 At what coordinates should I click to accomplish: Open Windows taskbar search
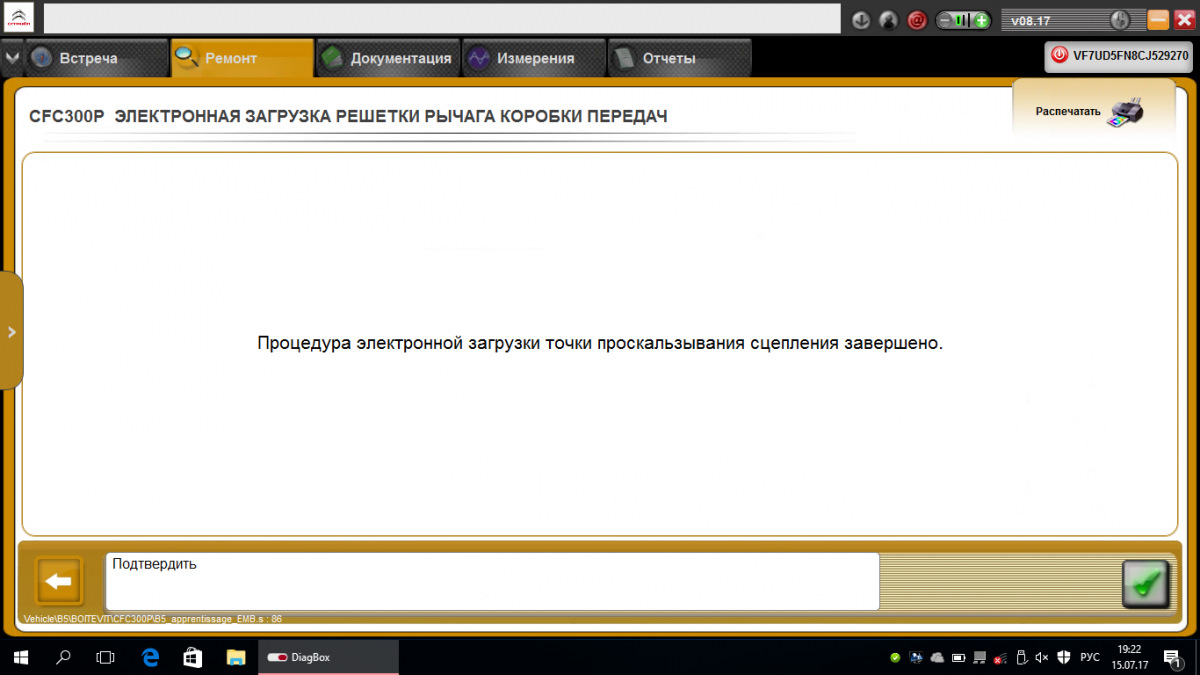(x=63, y=657)
